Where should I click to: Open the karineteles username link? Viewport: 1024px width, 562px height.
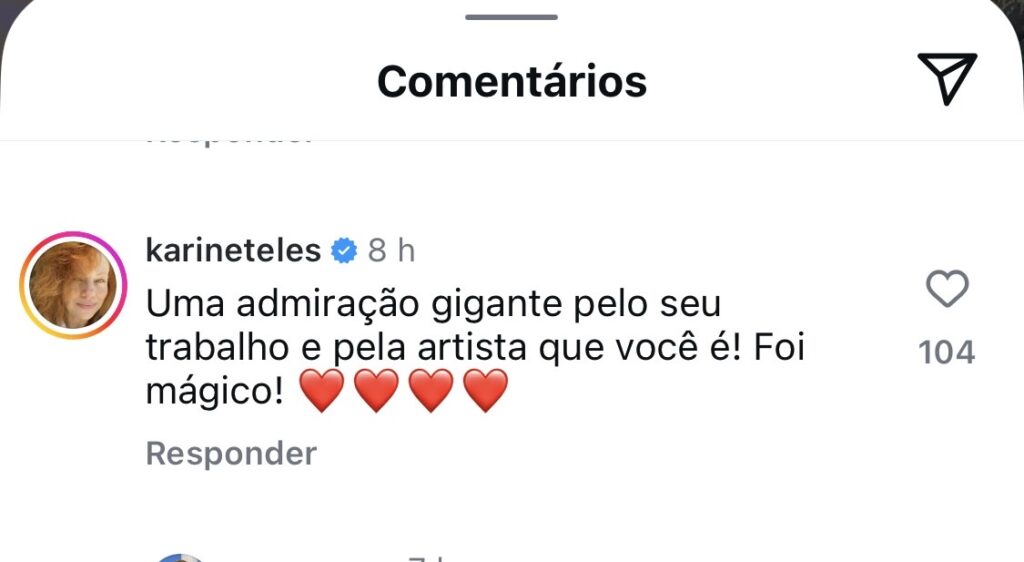233,250
